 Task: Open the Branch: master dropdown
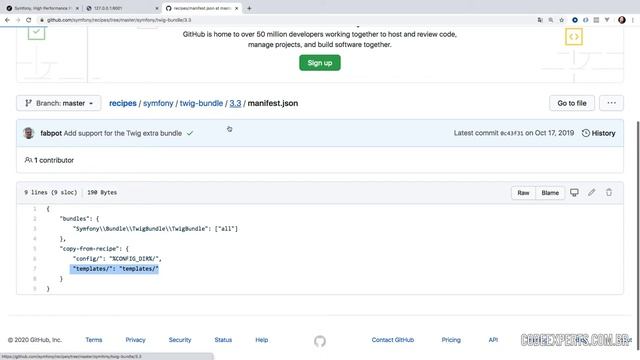pos(59,103)
